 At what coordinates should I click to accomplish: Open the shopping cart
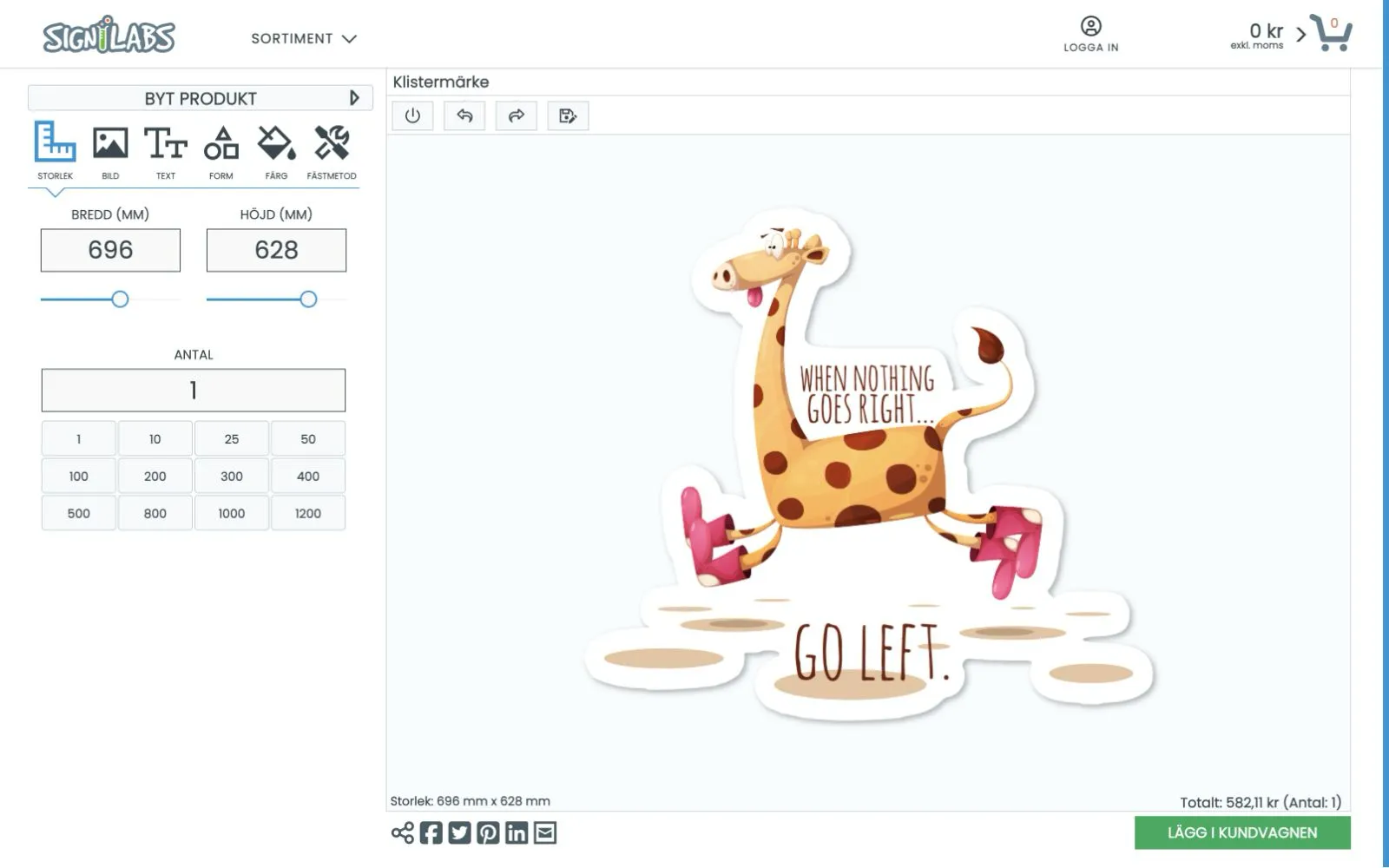1331,33
